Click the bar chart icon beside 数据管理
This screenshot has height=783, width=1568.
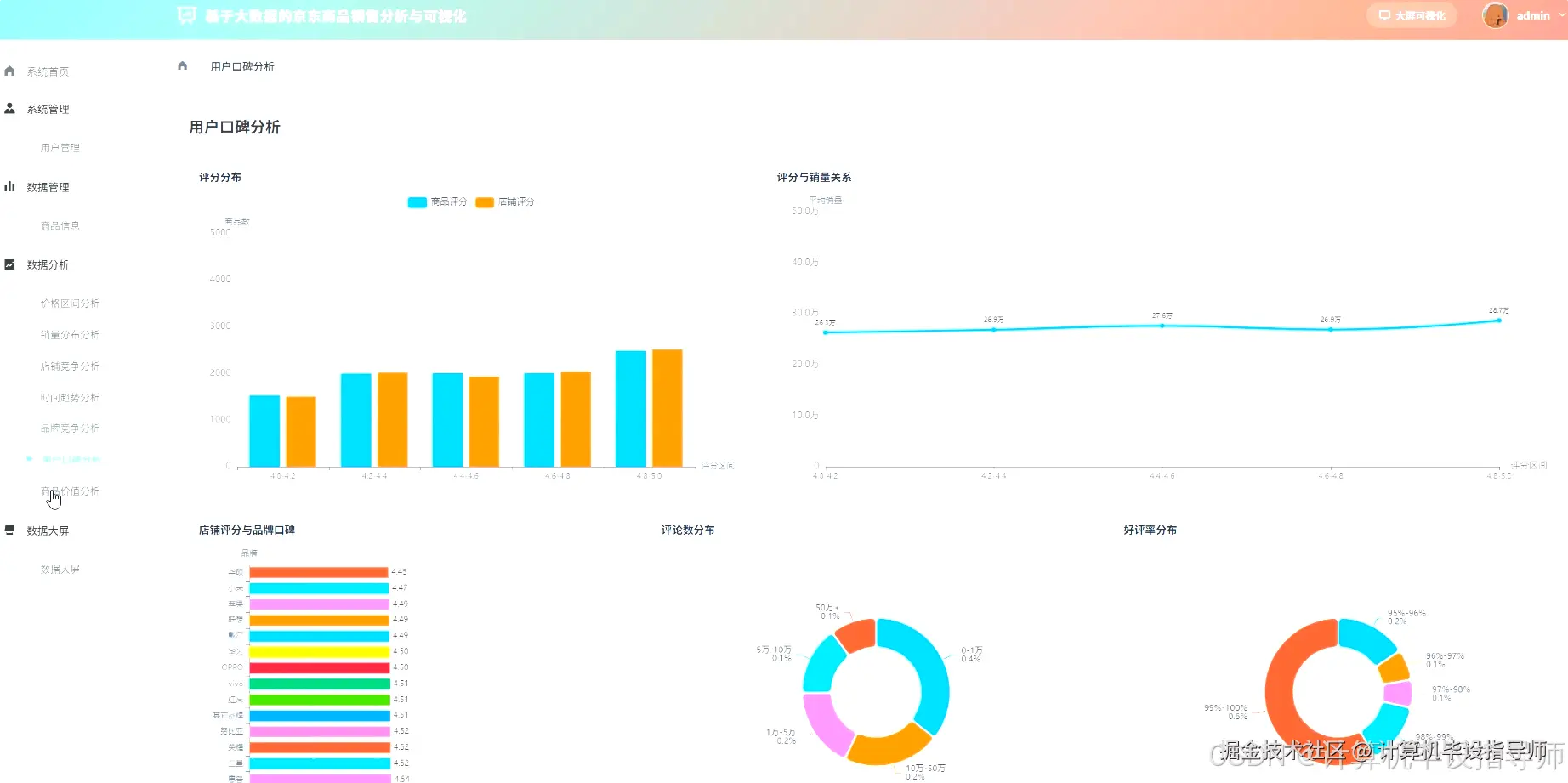point(9,187)
